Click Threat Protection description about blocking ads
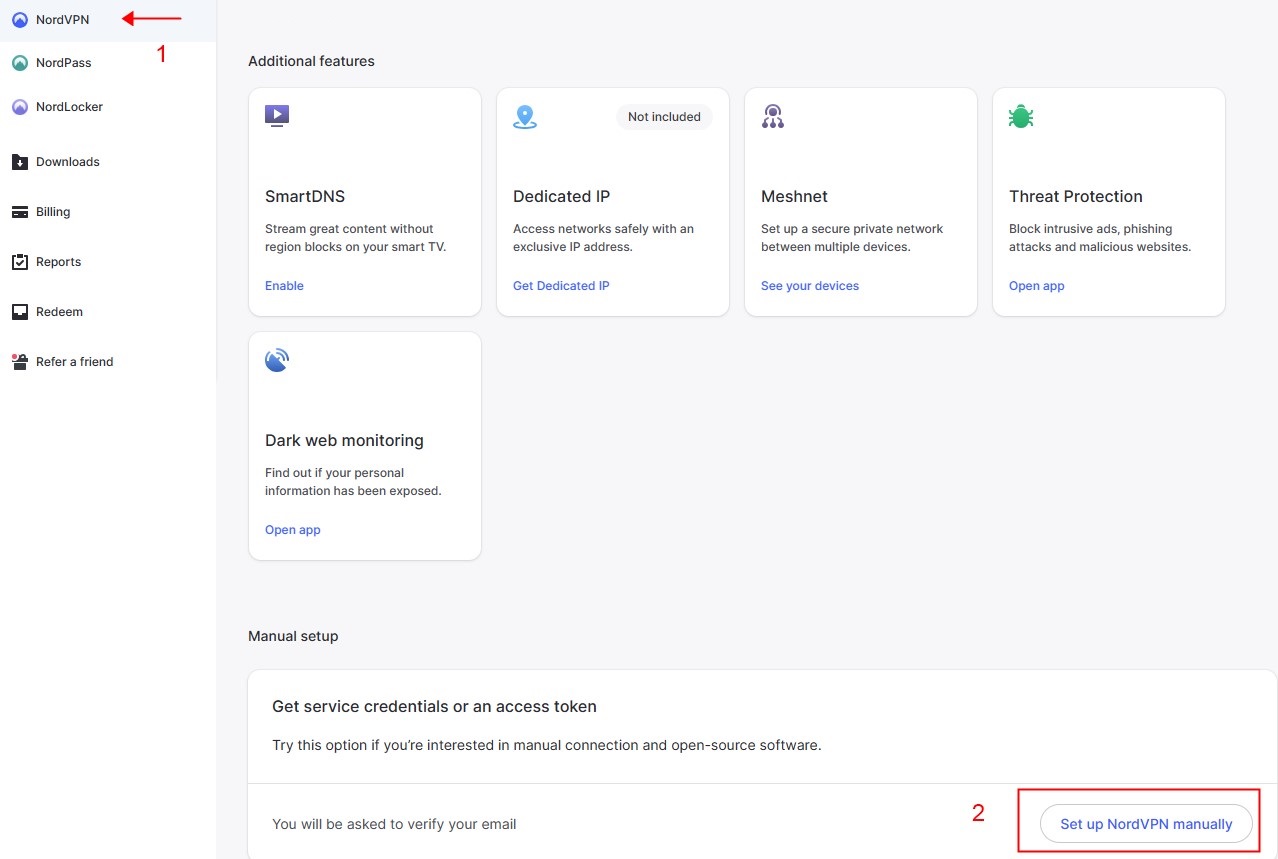The width and height of the screenshot is (1278, 859). click(1100, 238)
